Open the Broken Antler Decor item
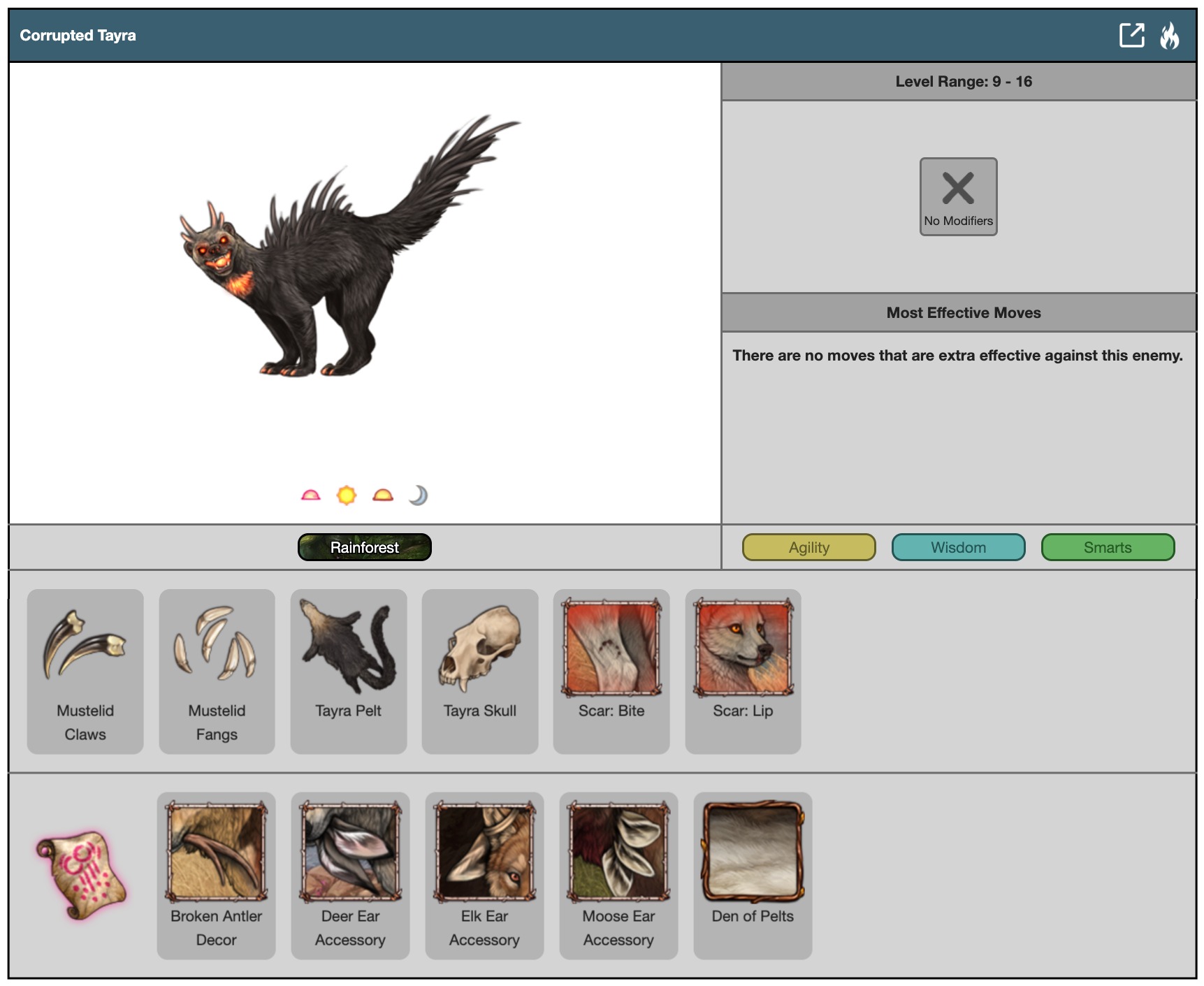This screenshot has height=986, width=1204. tap(216, 875)
